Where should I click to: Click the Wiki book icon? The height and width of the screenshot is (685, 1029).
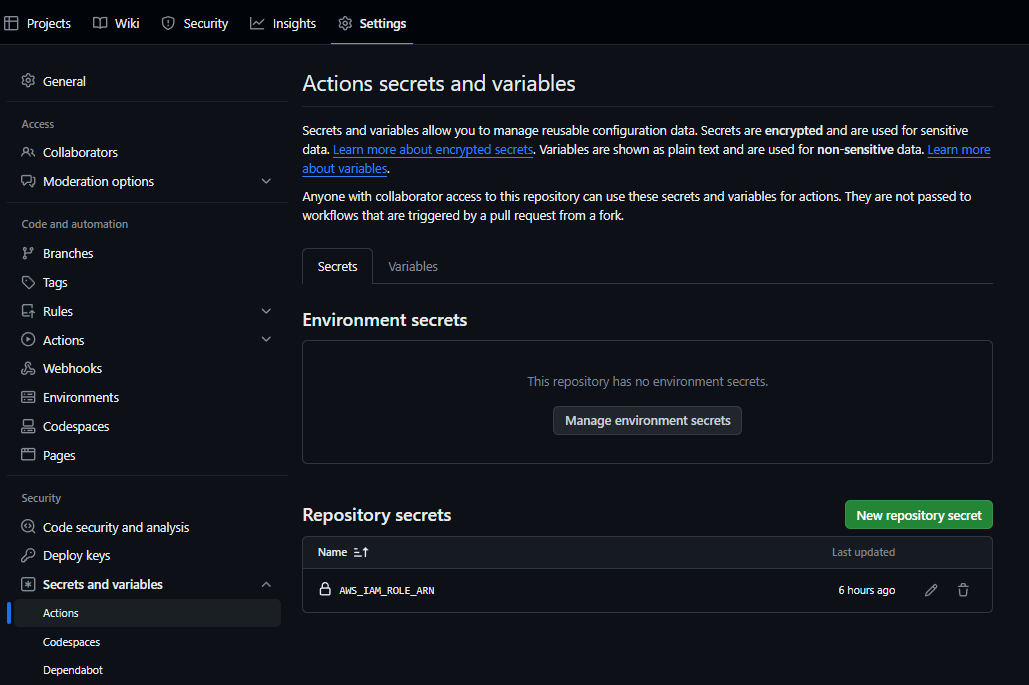(x=100, y=24)
